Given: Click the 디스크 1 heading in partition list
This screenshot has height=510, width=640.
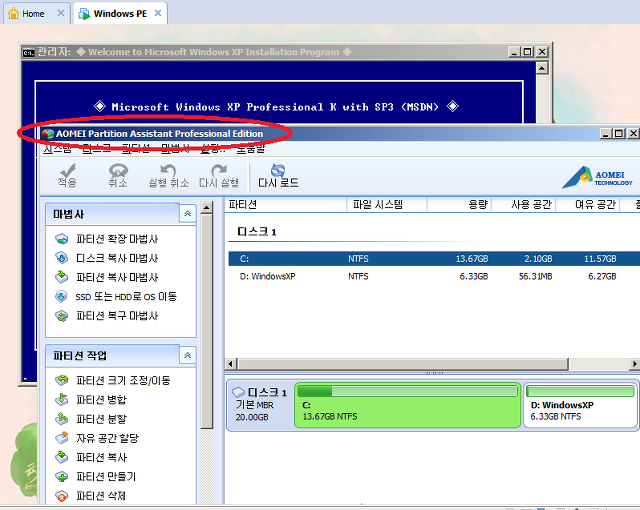Looking at the screenshot, I should tap(257, 232).
